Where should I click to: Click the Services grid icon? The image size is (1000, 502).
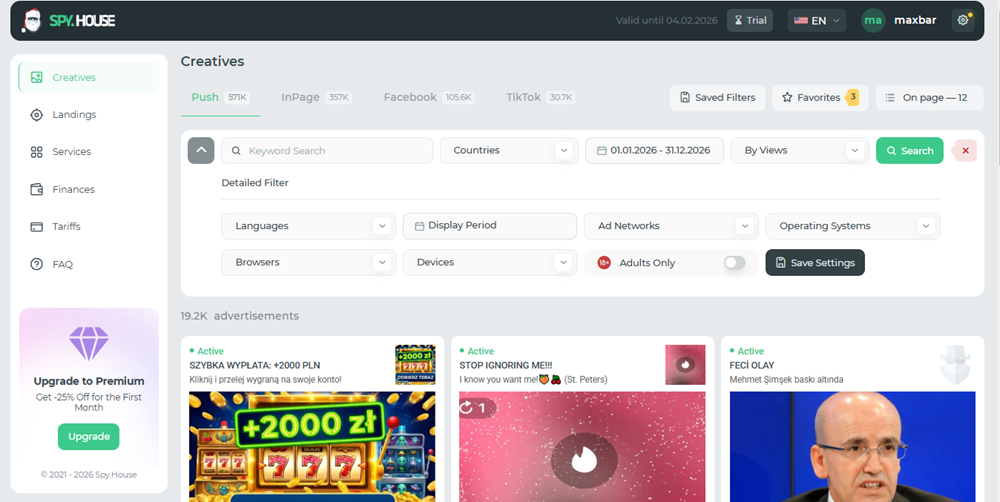pos(37,152)
